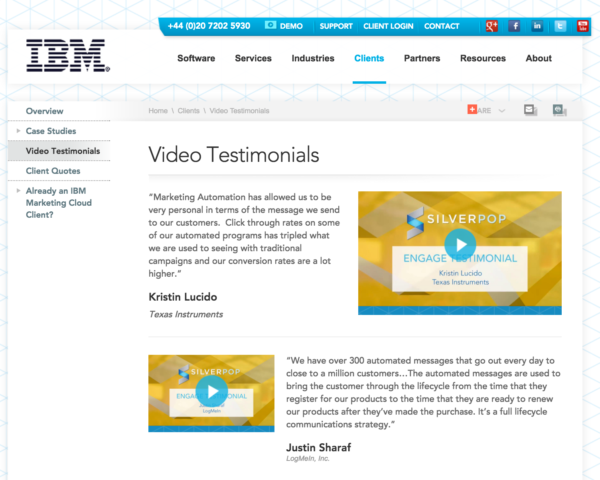Click the red Share plus icon
The image size is (600, 480).
pos(472,109)
